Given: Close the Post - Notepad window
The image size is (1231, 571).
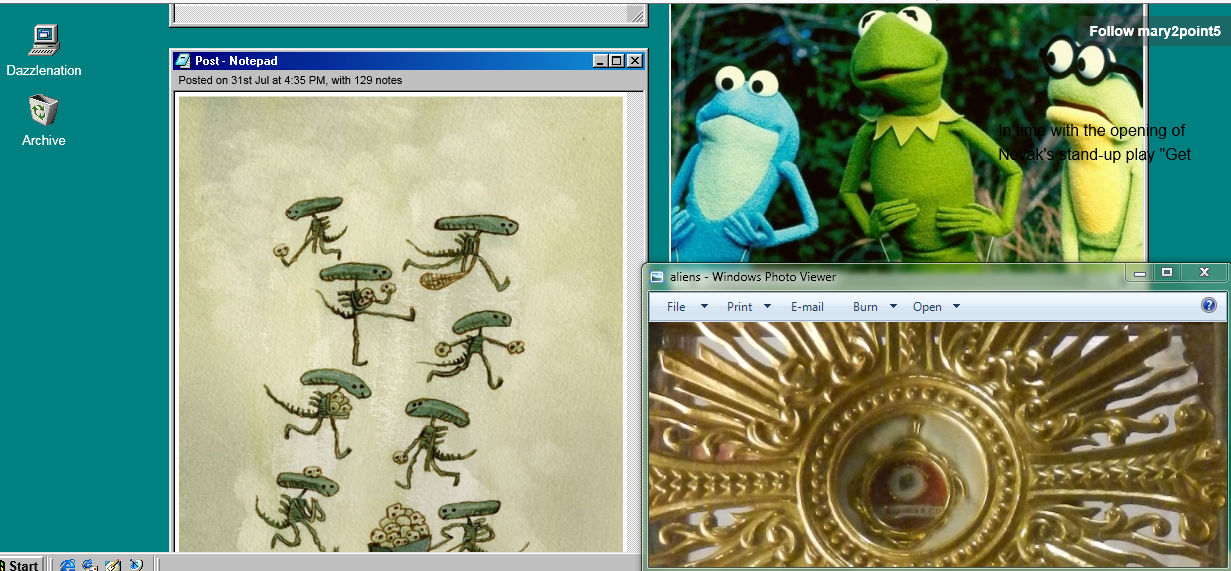Looking at the screenshot, I should 634,61.
